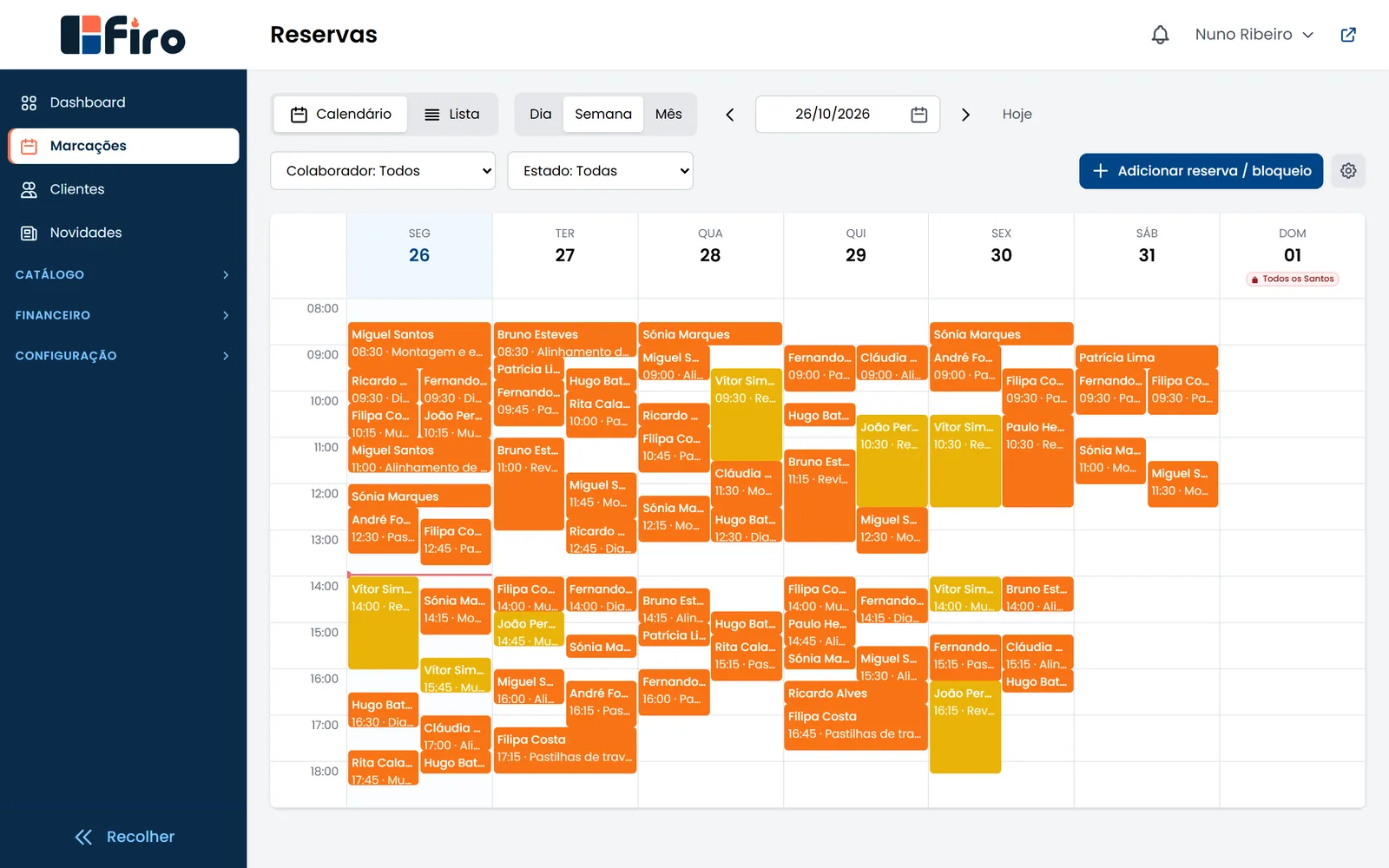Switch to Calendário view
Viewport: 1389px width, 868px height.
pyautogui.click(x=341, y=115)
